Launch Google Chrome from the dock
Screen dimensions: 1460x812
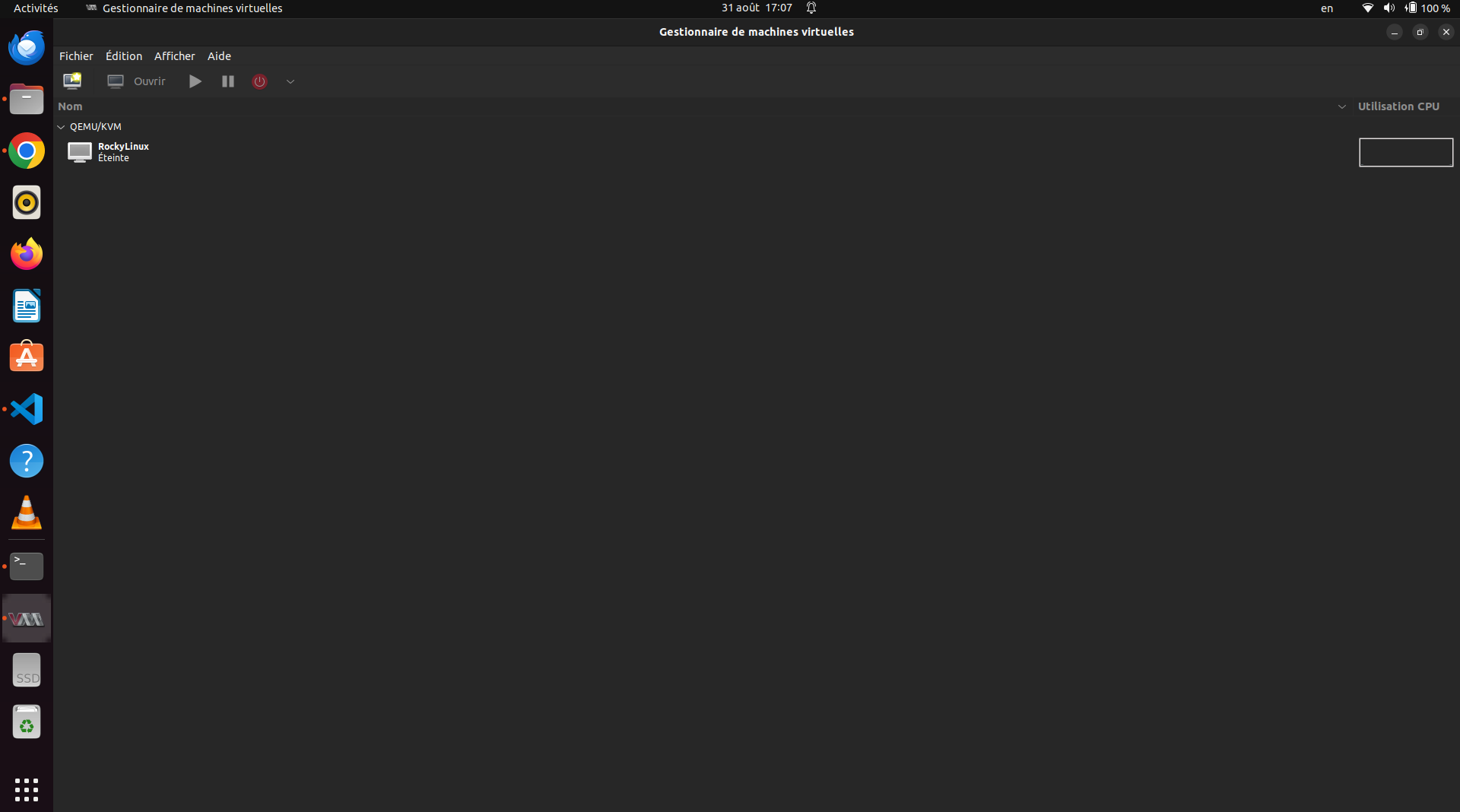(27, 151)
